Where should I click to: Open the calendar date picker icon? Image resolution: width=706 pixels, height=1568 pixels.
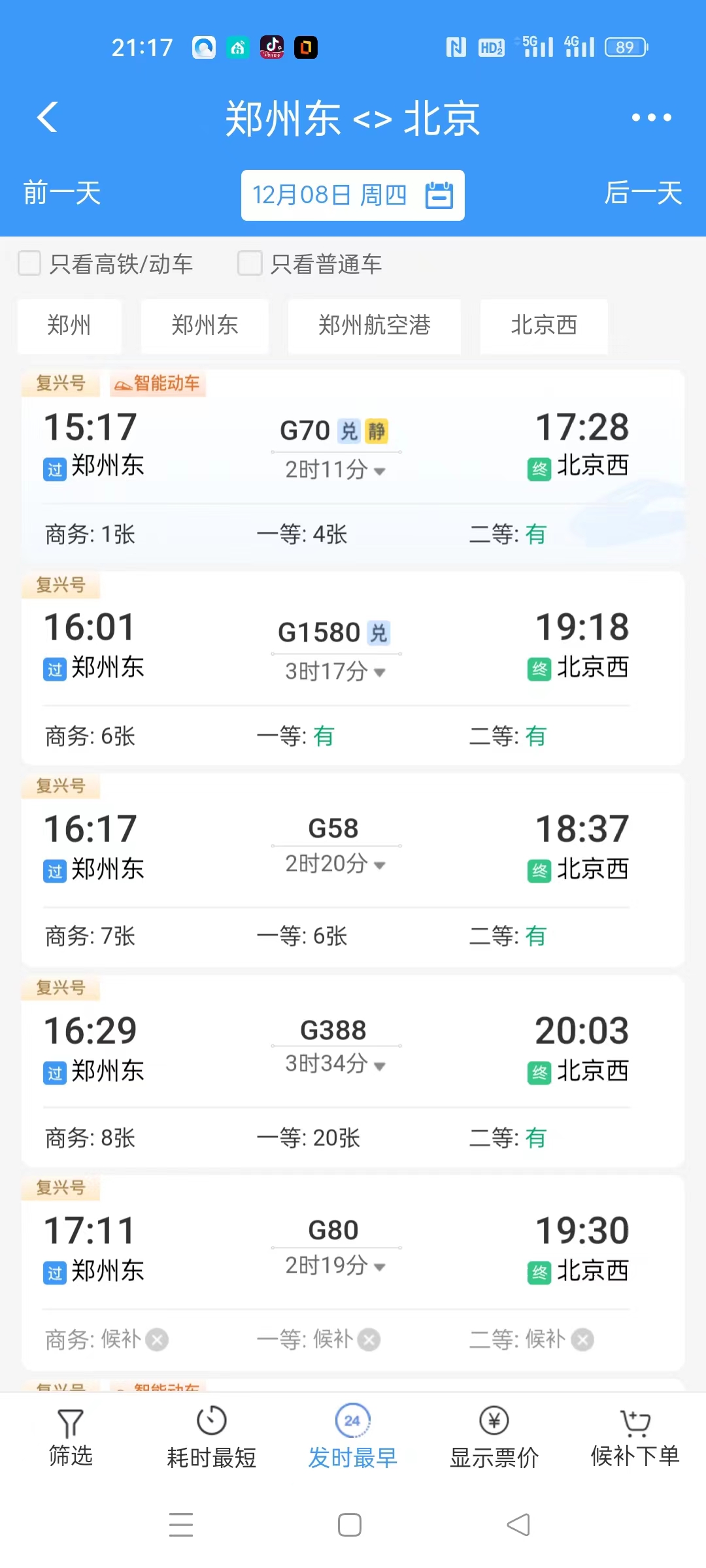439,195
